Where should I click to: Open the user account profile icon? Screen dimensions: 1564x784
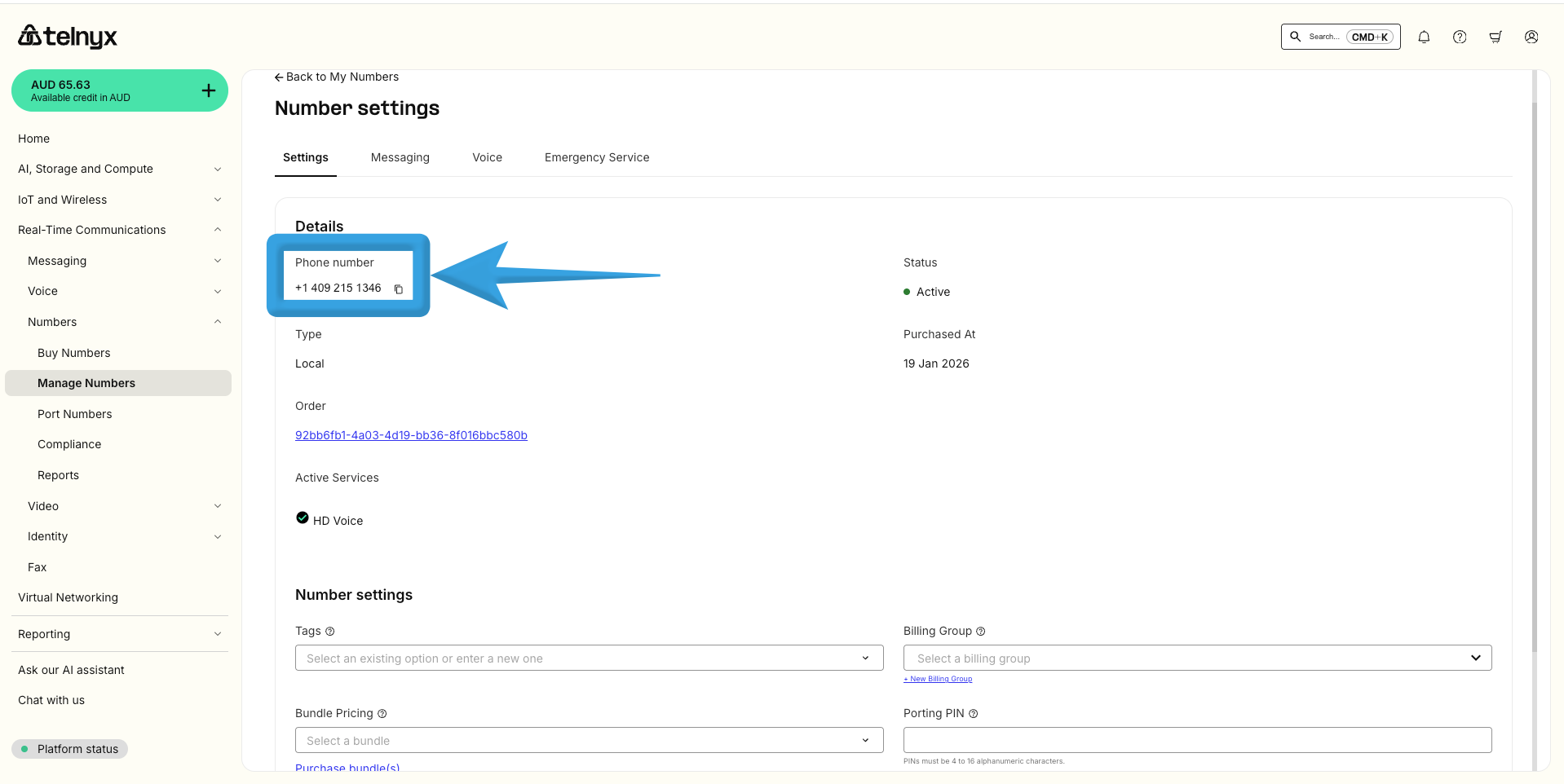tap(1531, 37)
